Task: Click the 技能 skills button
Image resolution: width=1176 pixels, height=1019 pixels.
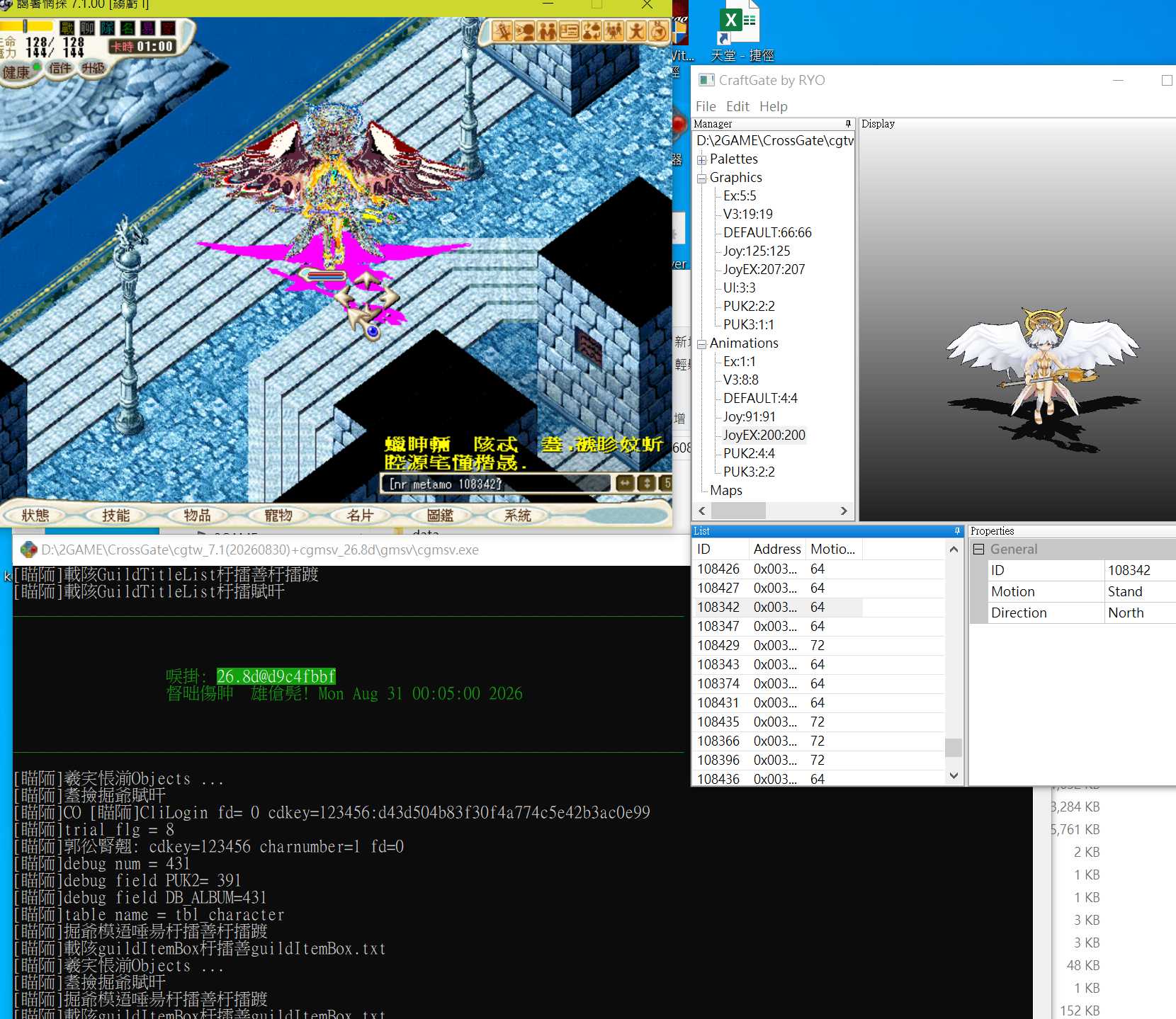Action: [x=115, y=515]
